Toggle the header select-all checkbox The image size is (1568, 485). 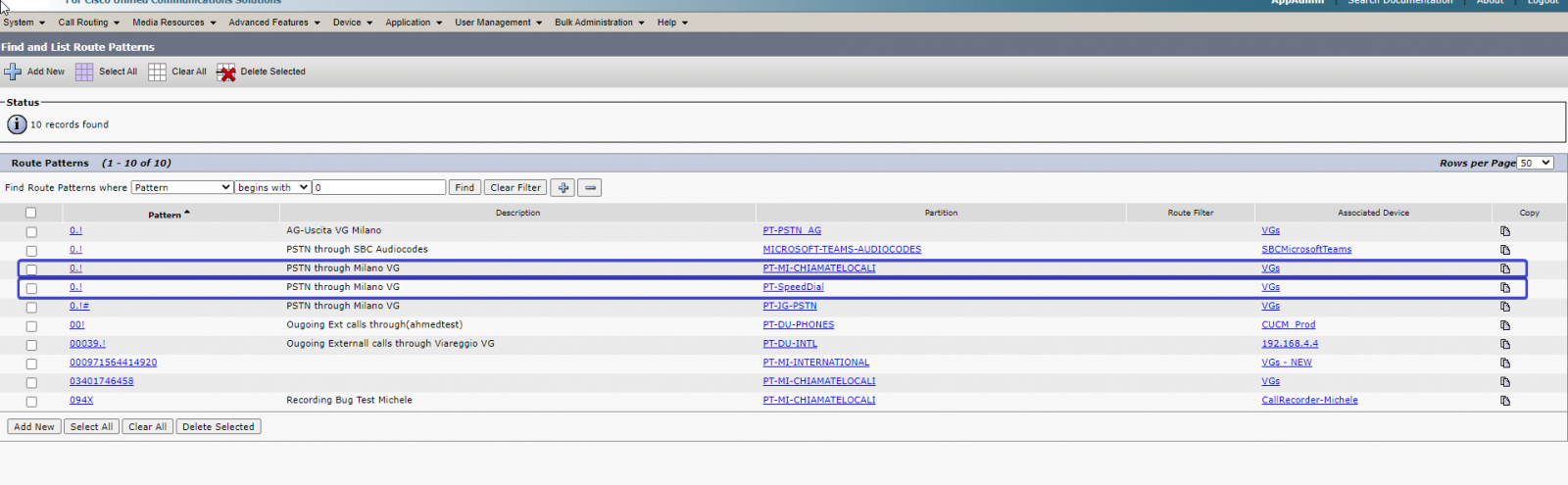(30, 213)
